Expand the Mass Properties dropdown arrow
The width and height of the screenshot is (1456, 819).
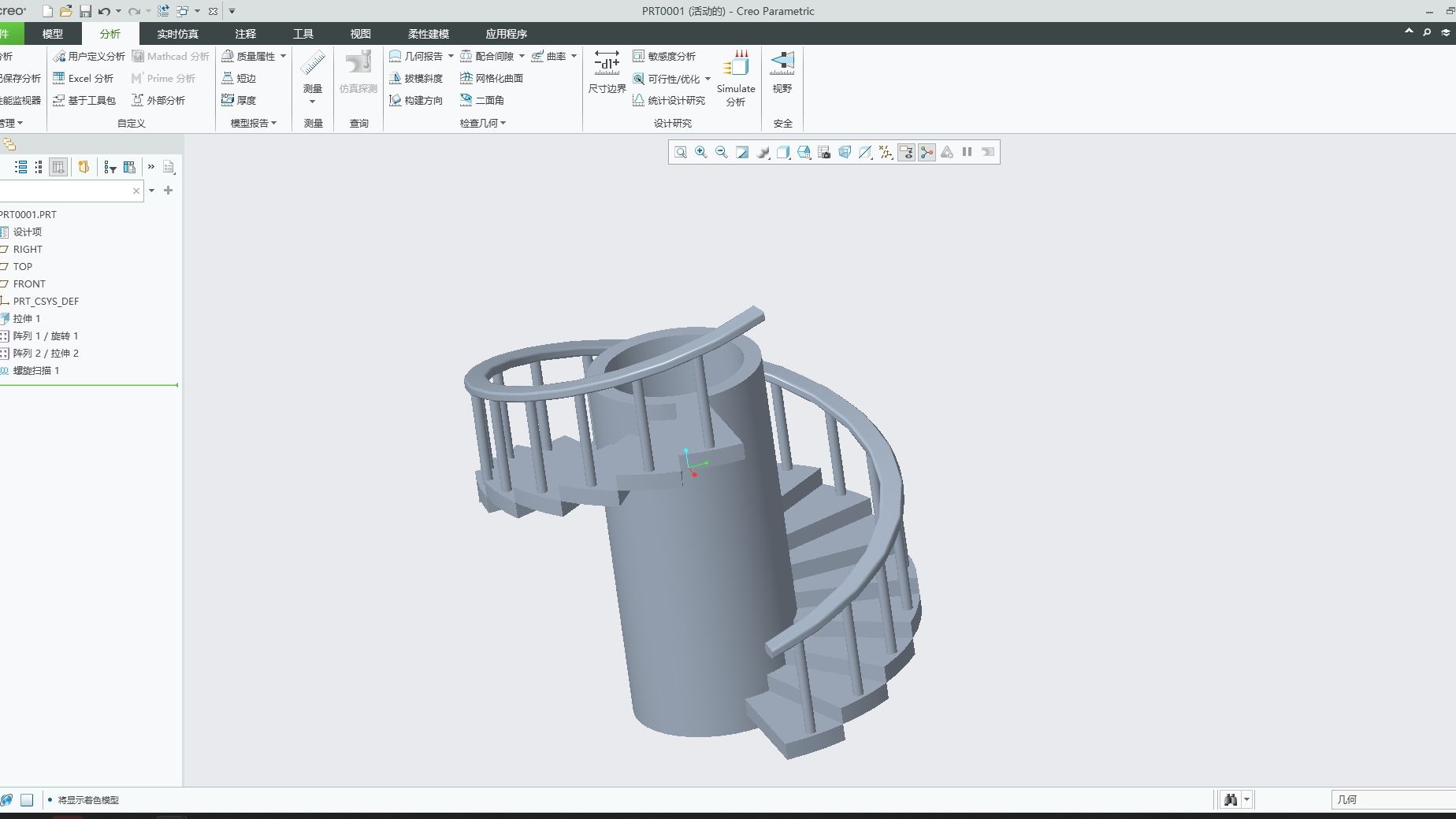pos(283,56)
